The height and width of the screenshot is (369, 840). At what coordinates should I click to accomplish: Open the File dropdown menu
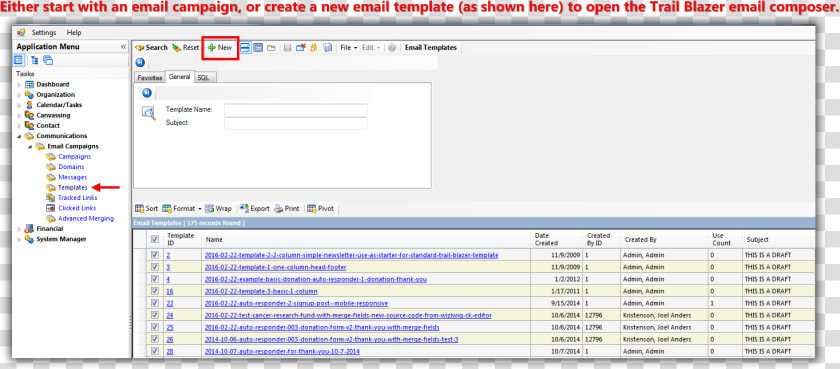(x=349, y=48)
